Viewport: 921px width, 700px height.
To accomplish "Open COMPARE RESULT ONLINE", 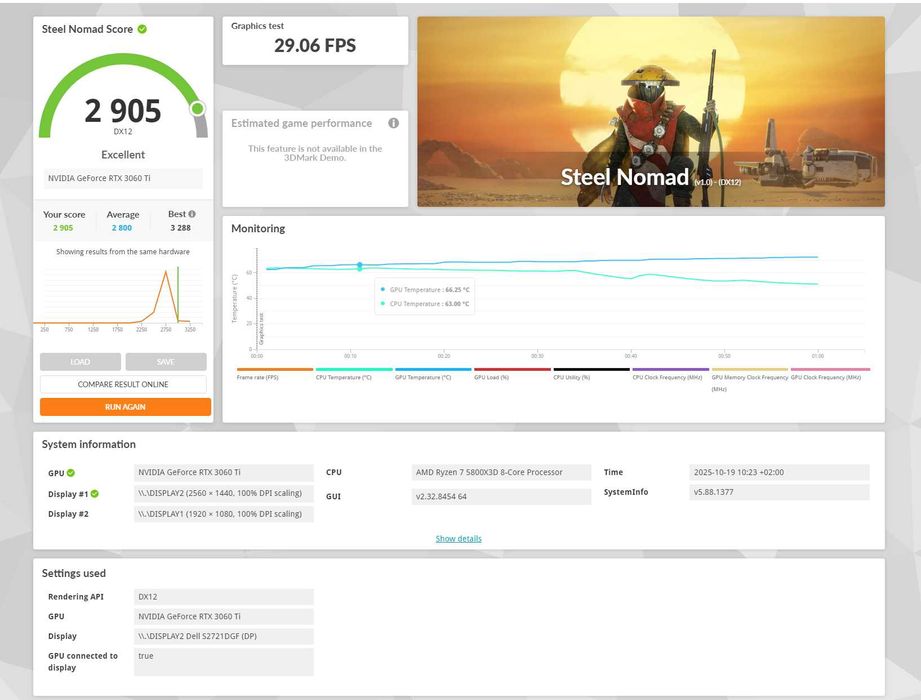I will click(x=123, y=384).
